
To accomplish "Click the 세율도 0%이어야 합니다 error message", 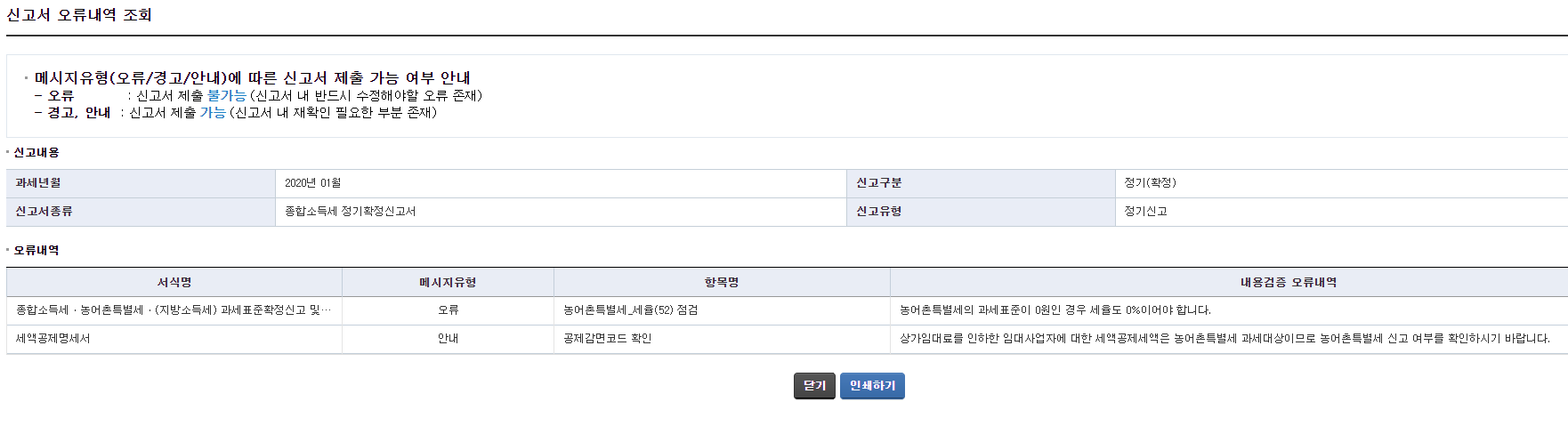I will [1055, 310].
